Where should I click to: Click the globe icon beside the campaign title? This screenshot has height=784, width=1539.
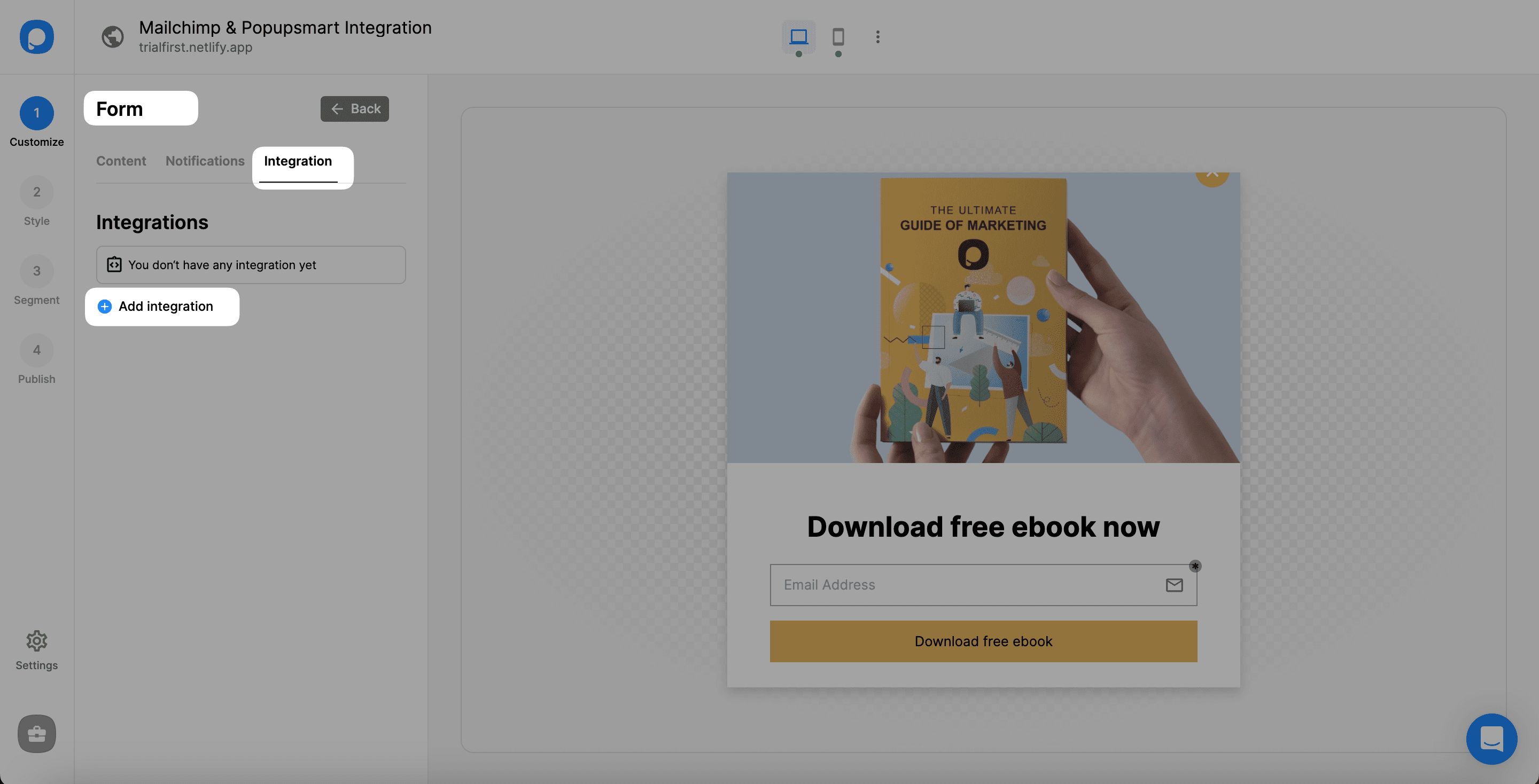pos(112,37)
